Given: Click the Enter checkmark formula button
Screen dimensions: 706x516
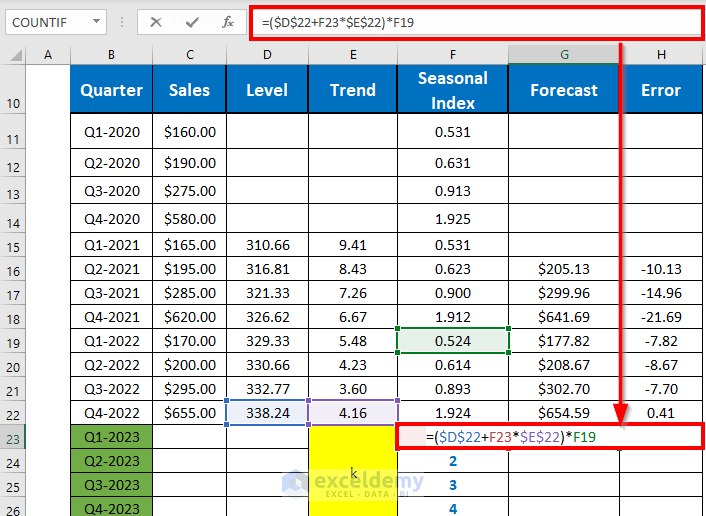Looking at the screenshot, I should tap(192, 21).
